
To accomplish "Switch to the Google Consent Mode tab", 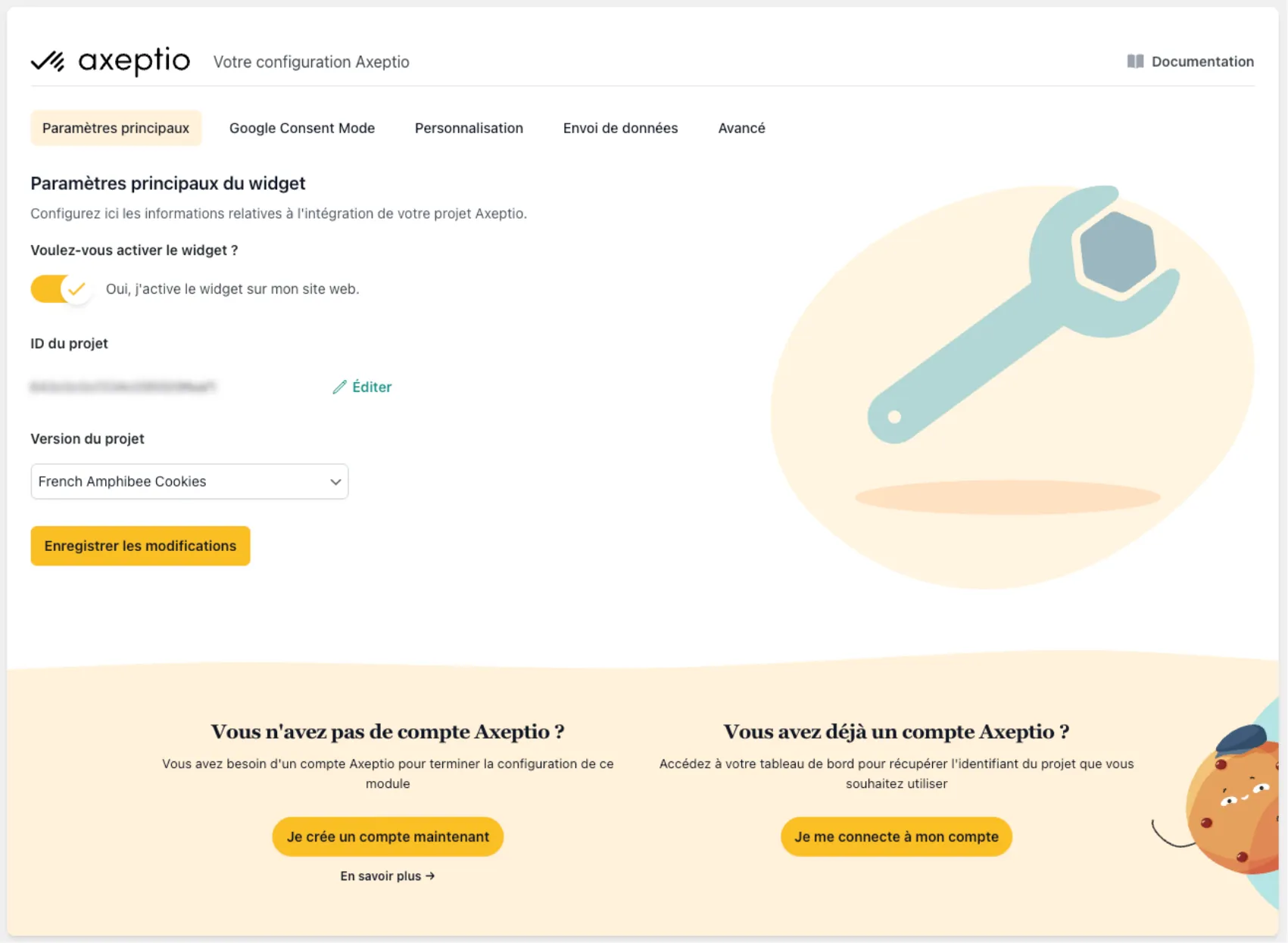I will pyautogui.click(x=302, y=128).
